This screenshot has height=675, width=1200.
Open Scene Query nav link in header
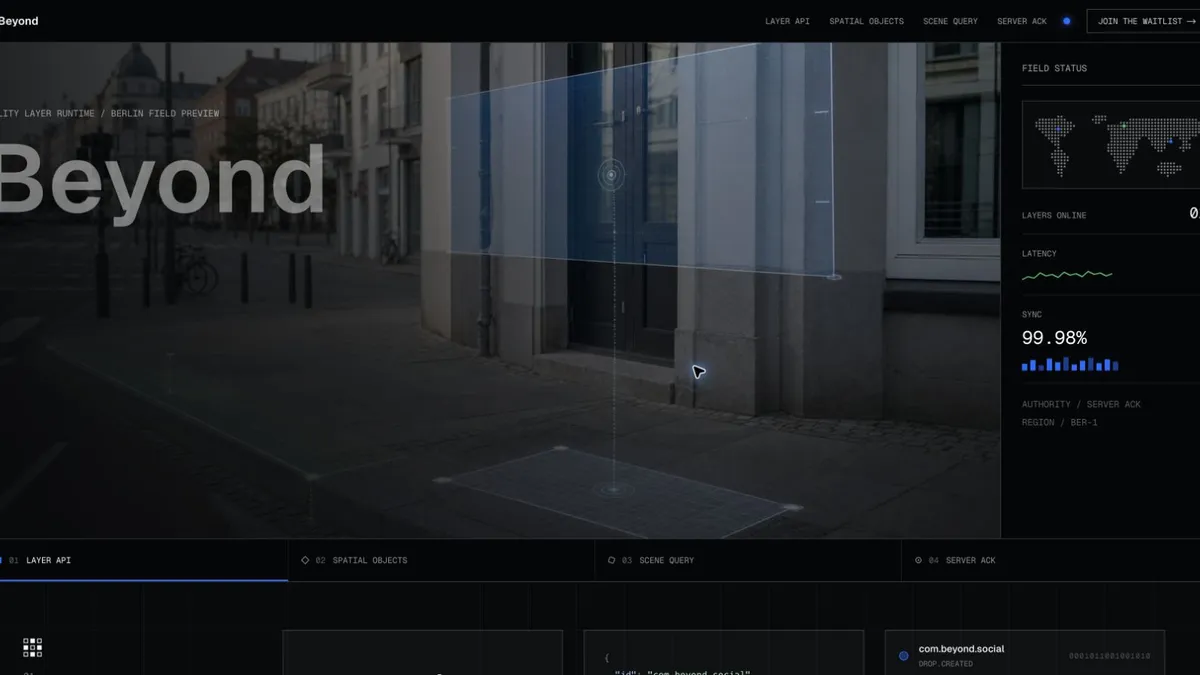[950, 21]
